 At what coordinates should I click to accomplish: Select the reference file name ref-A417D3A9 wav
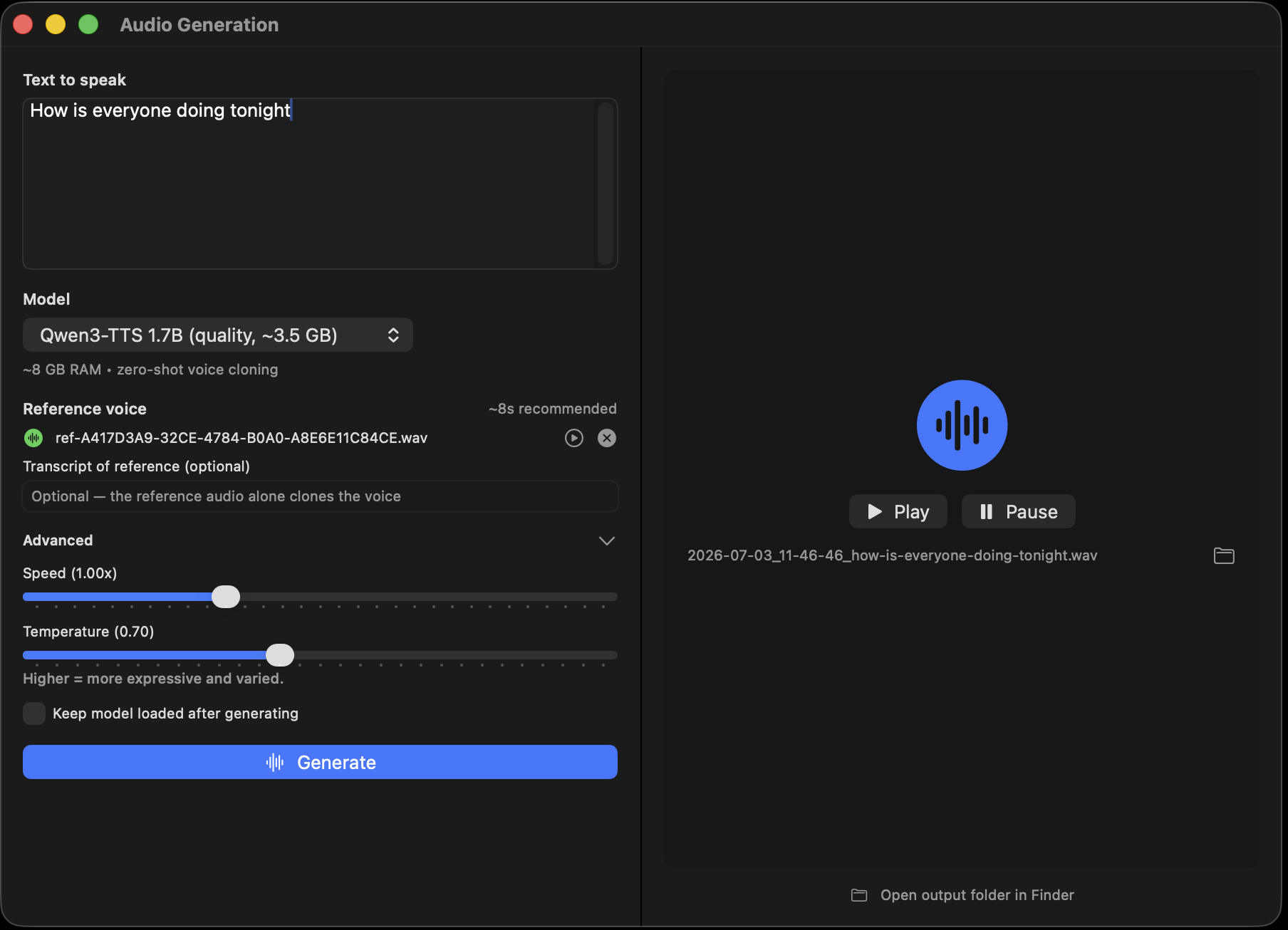[241, 438]
